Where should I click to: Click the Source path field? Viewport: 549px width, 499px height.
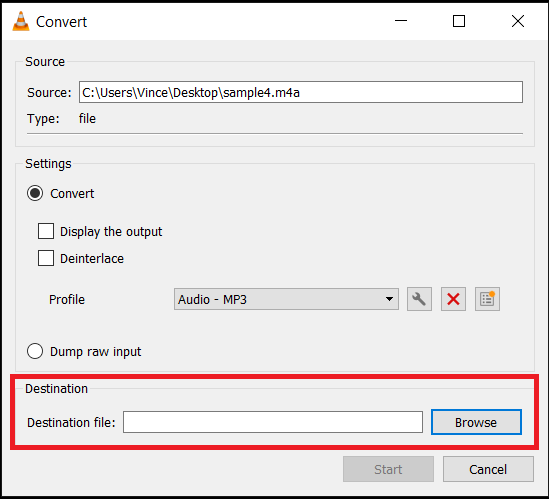coord(301,92)
